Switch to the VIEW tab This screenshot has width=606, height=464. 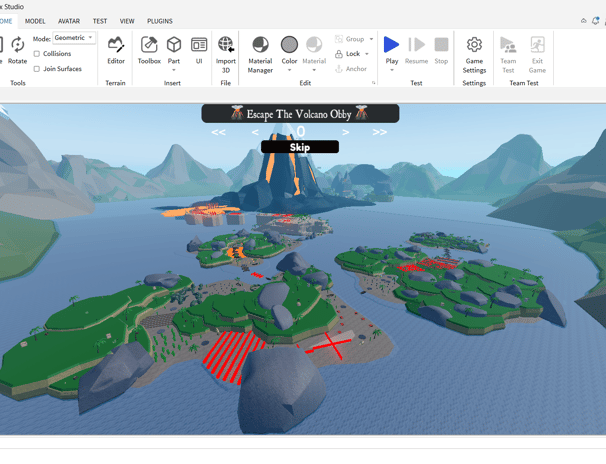(127, 21)
